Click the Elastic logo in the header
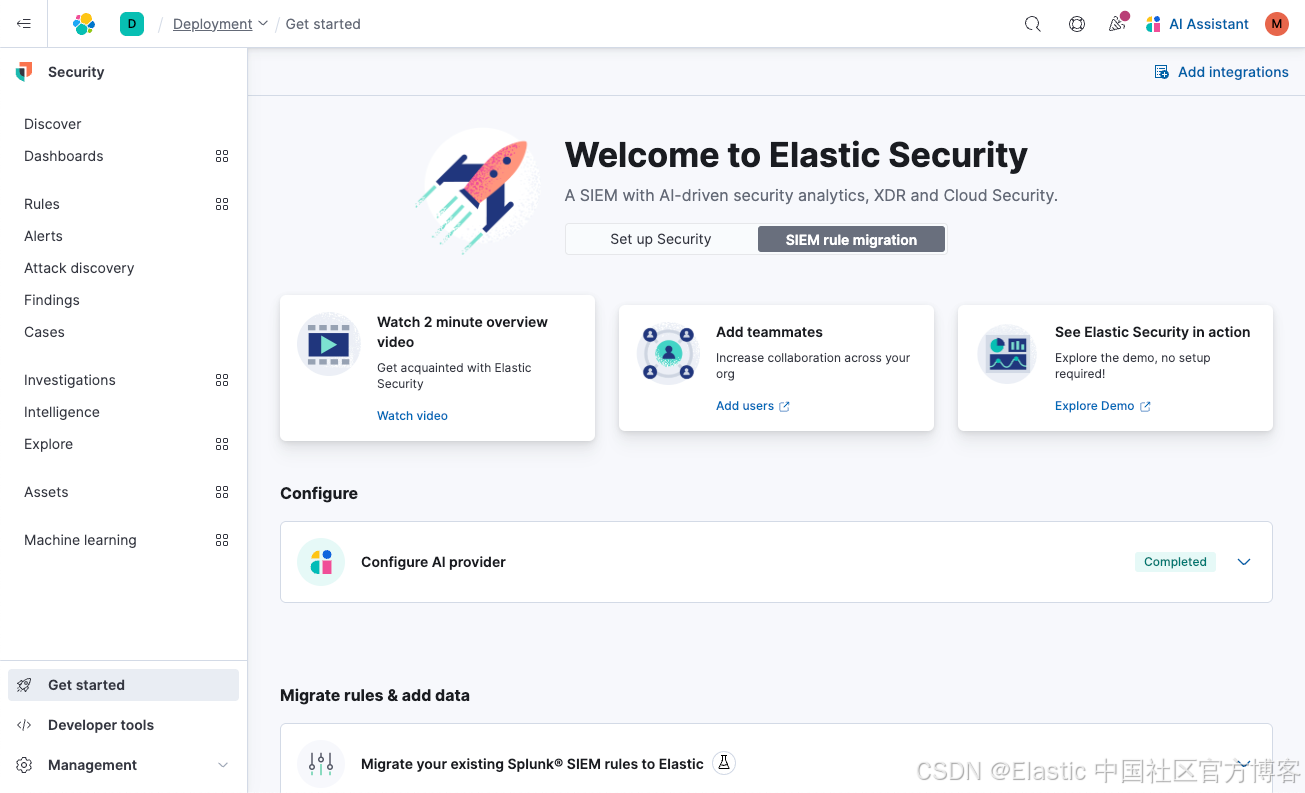Image resolution: width=1305 pixels, height=793 pixels. click(84, 24)
